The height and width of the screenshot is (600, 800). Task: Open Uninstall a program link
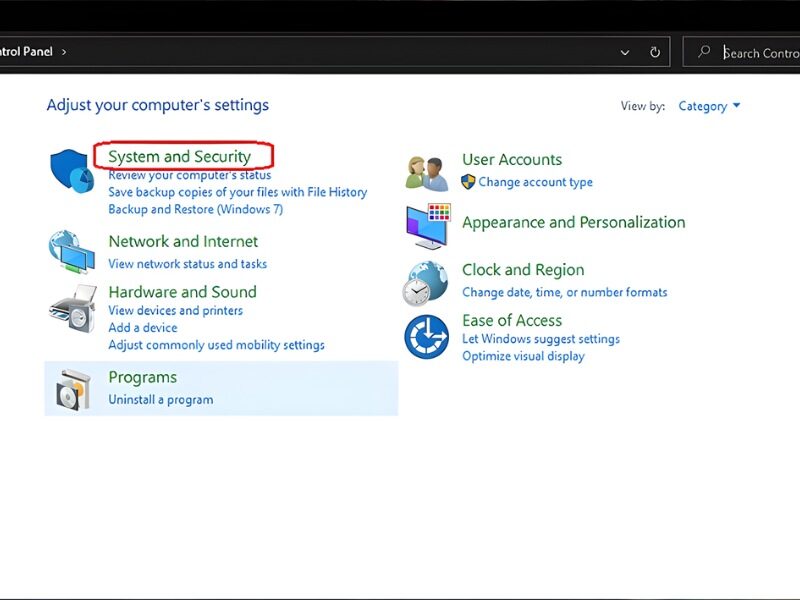coord(160,399)
